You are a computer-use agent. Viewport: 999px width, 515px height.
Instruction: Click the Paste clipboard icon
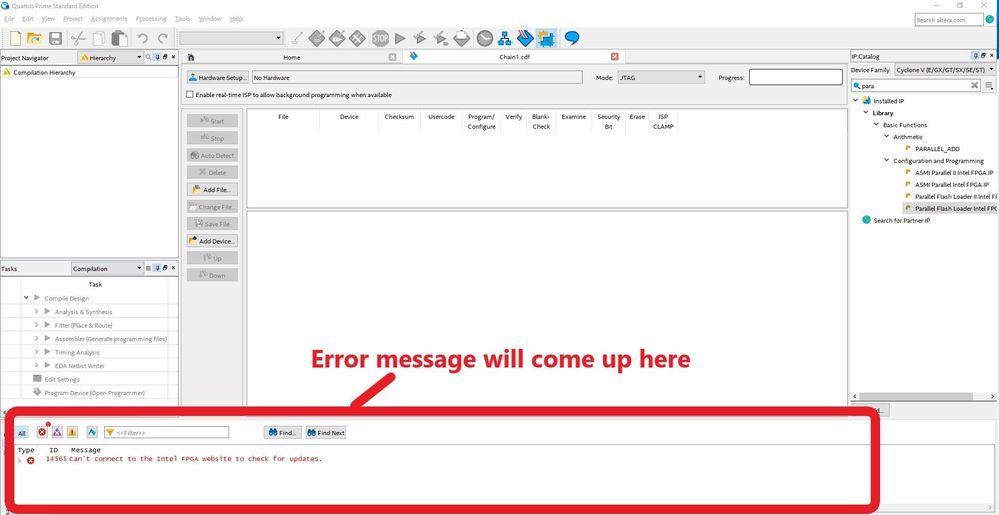[x=119, y=38]
